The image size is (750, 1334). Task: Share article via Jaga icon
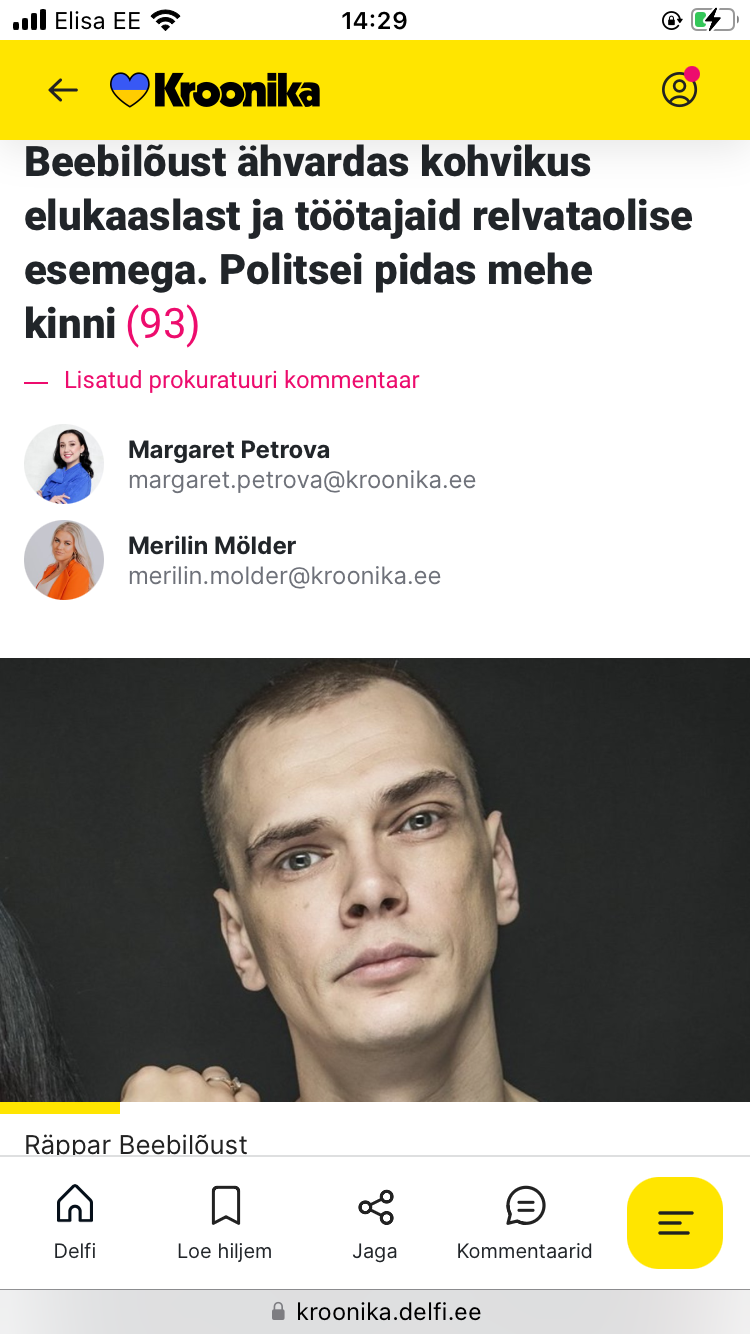pyautogui.click(x=375, y=1222)
